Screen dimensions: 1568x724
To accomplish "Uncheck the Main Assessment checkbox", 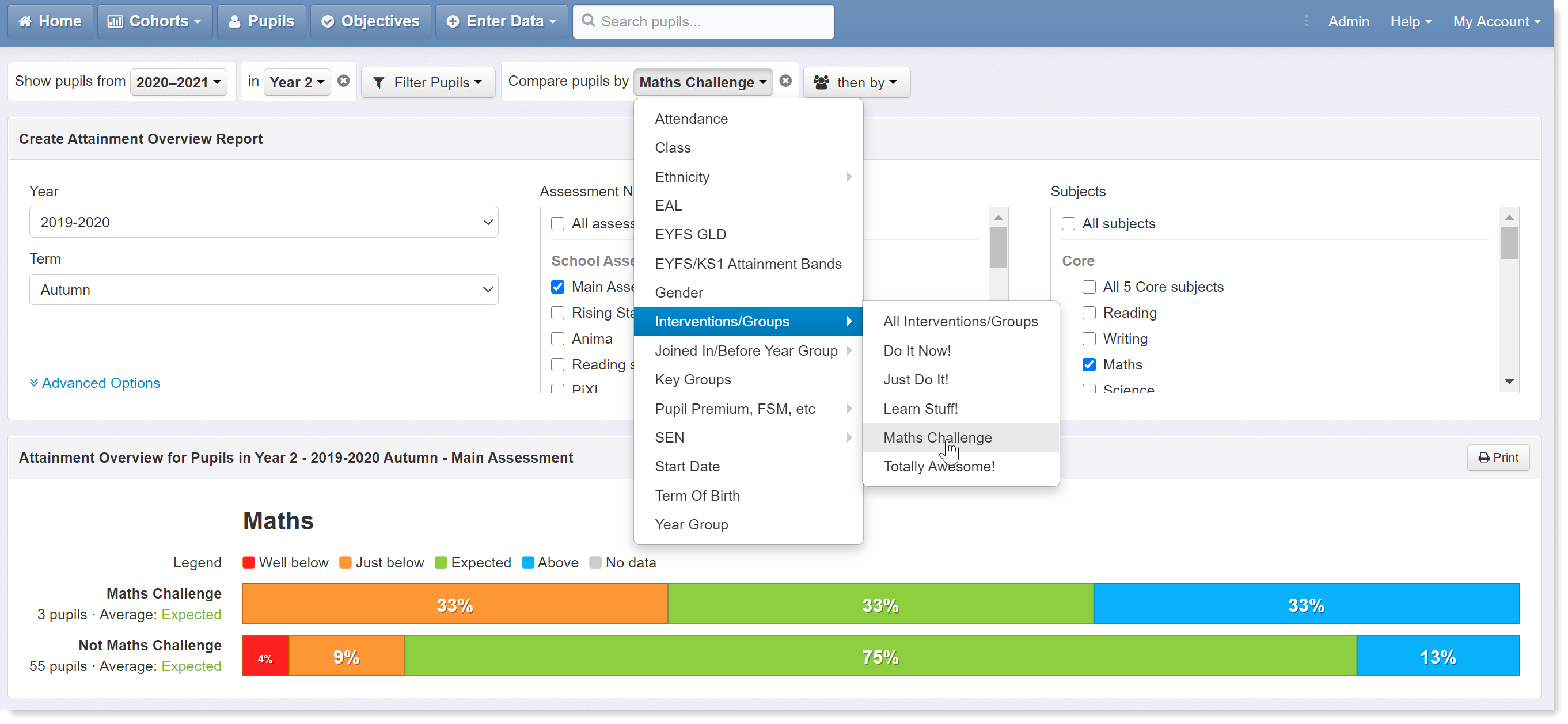I will [557, 287].
